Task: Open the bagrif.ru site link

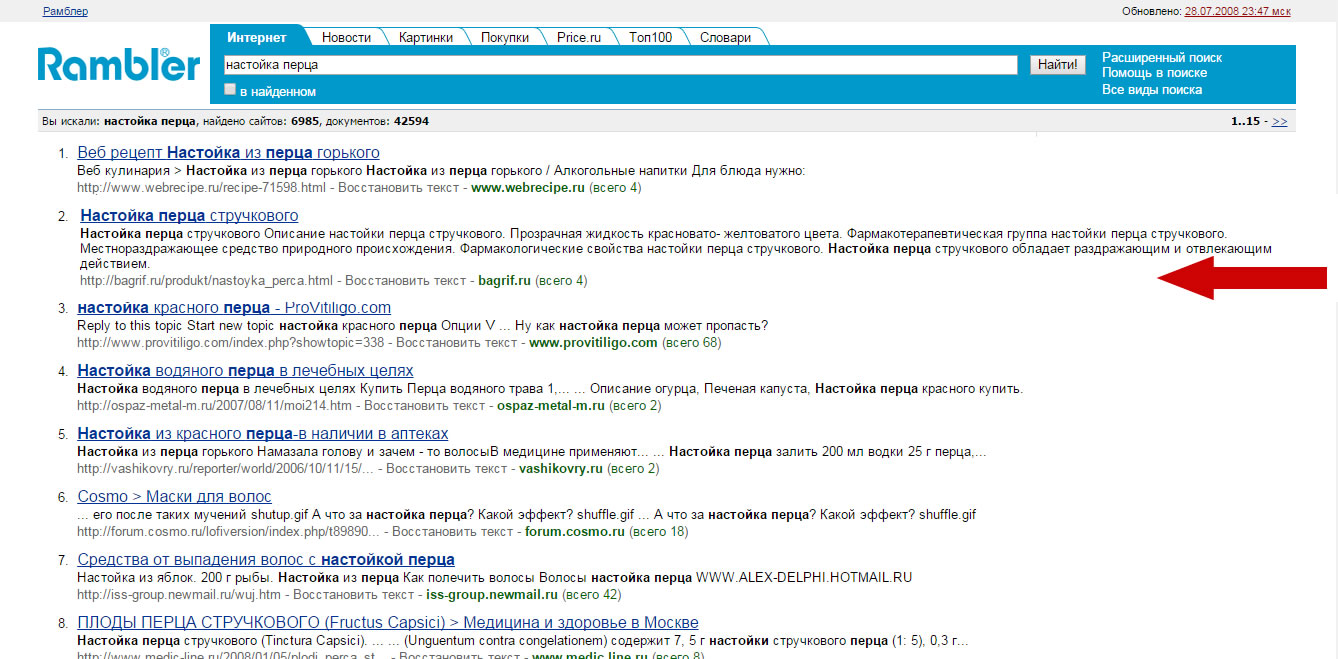Action: (504, 281)
